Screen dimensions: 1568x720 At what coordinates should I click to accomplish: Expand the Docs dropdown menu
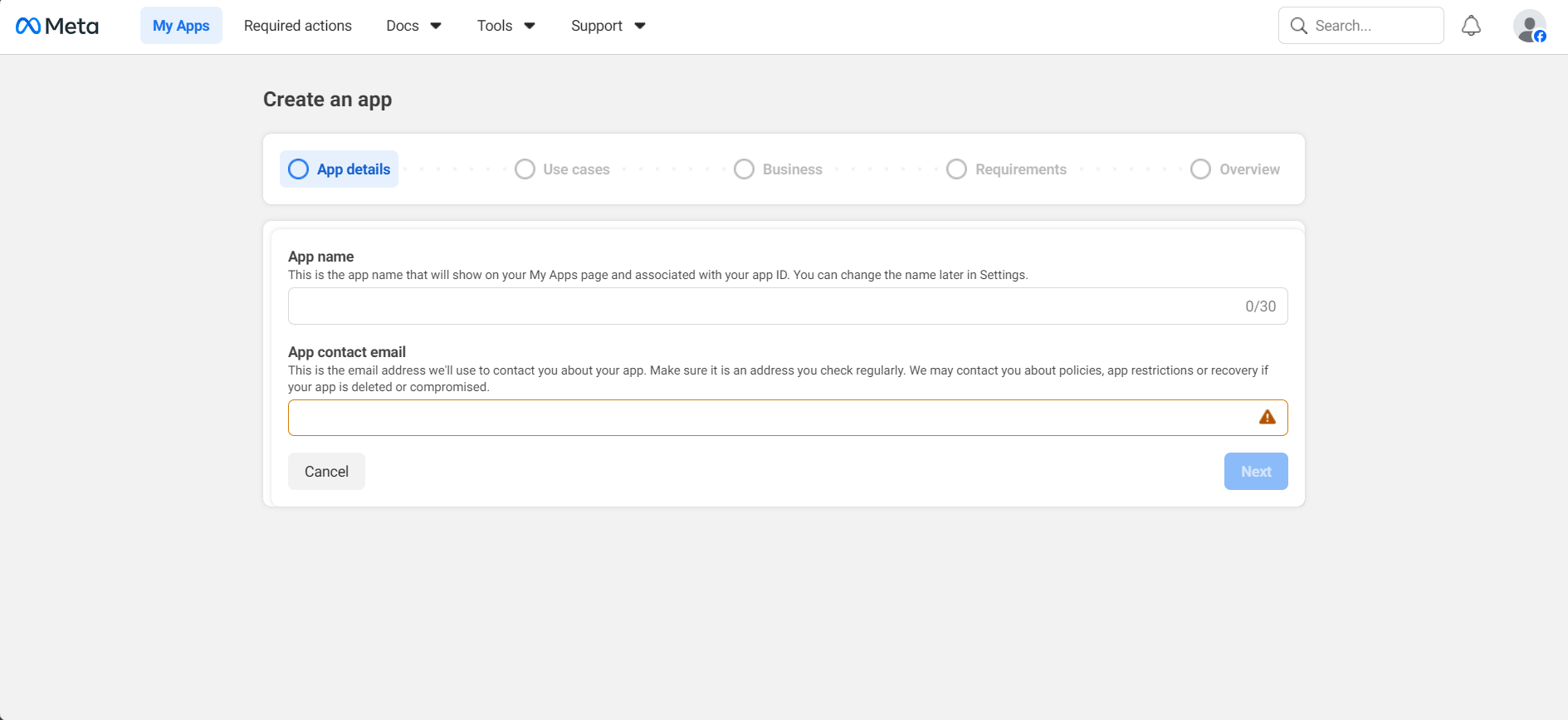(413, 26)
